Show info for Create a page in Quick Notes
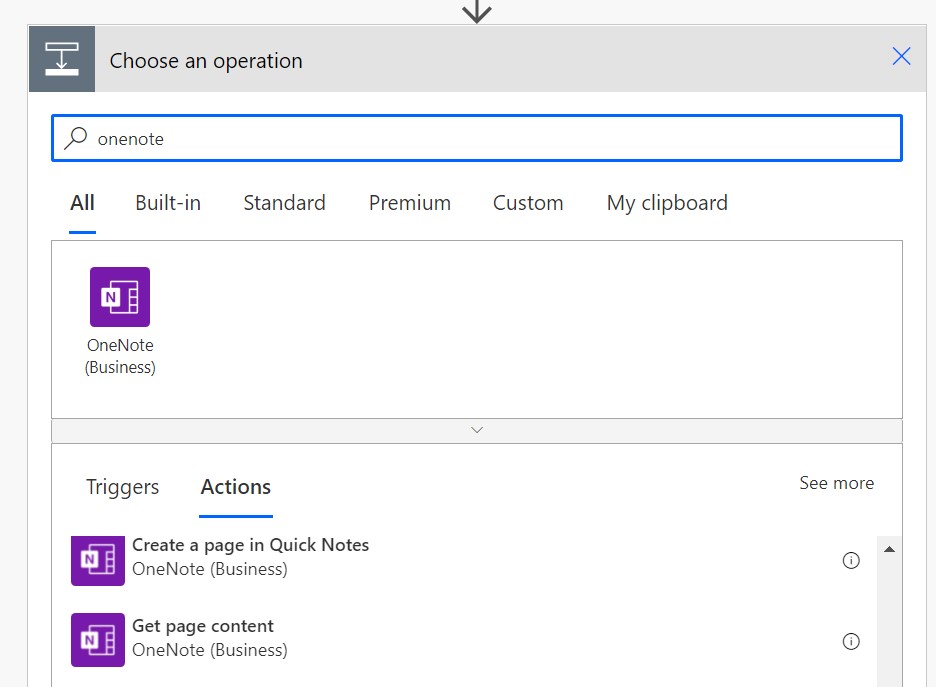This screenshot has height=687, width=936. (851, 560)
